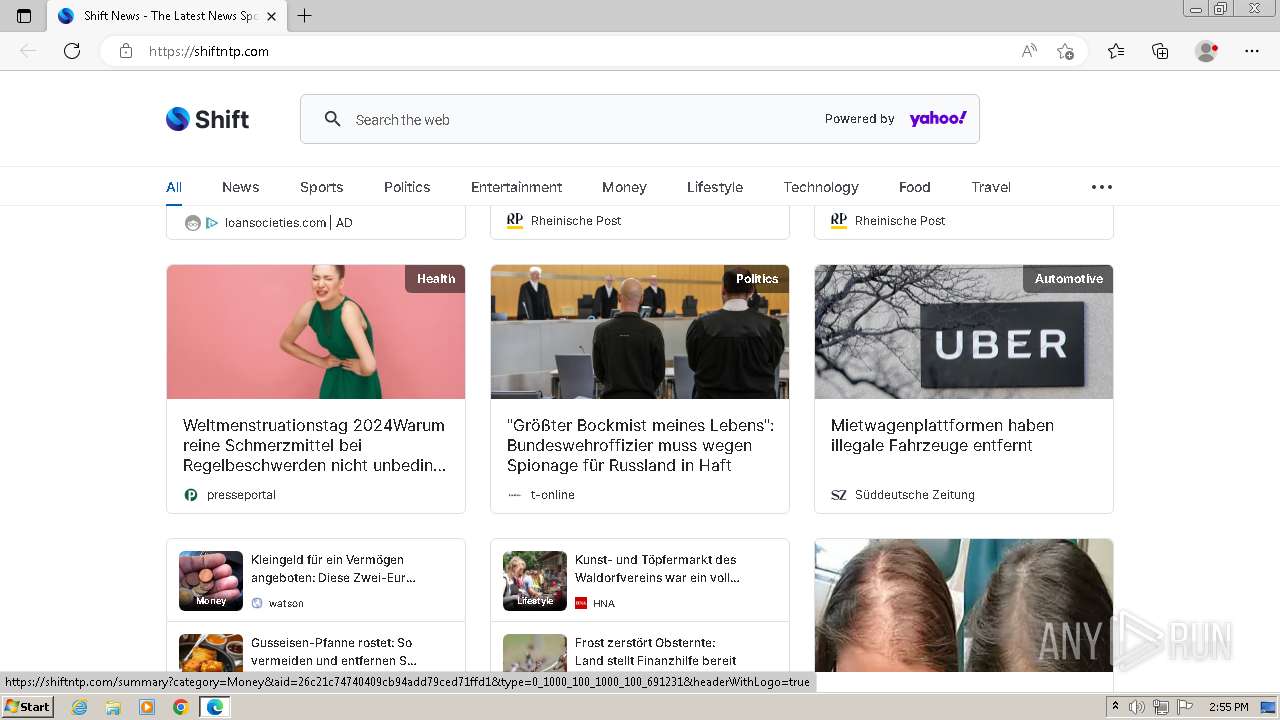
Task: Open the Health article woman thumbnail
Action: (x=316, y=332)
